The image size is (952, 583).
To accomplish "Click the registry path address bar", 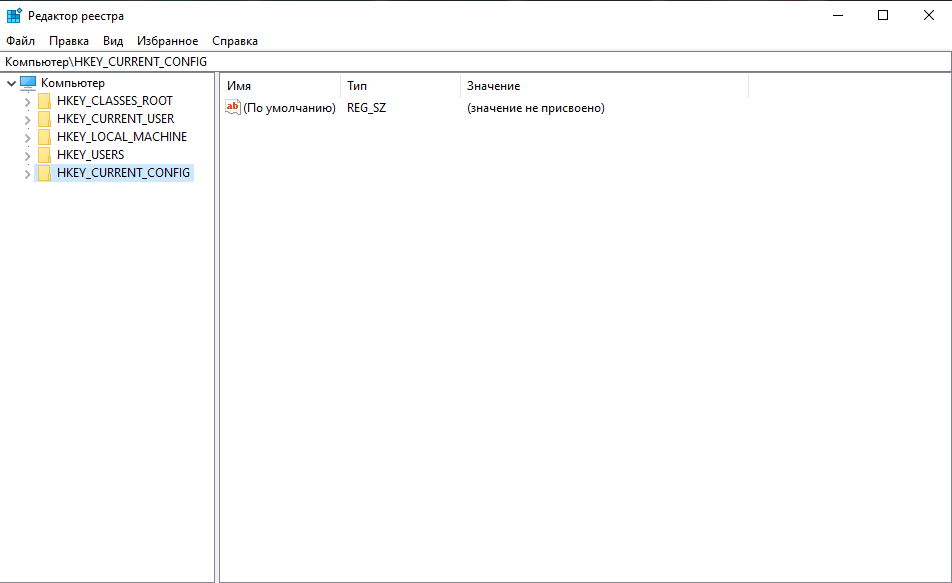I will pyautogui.click(x=476, y=61).
